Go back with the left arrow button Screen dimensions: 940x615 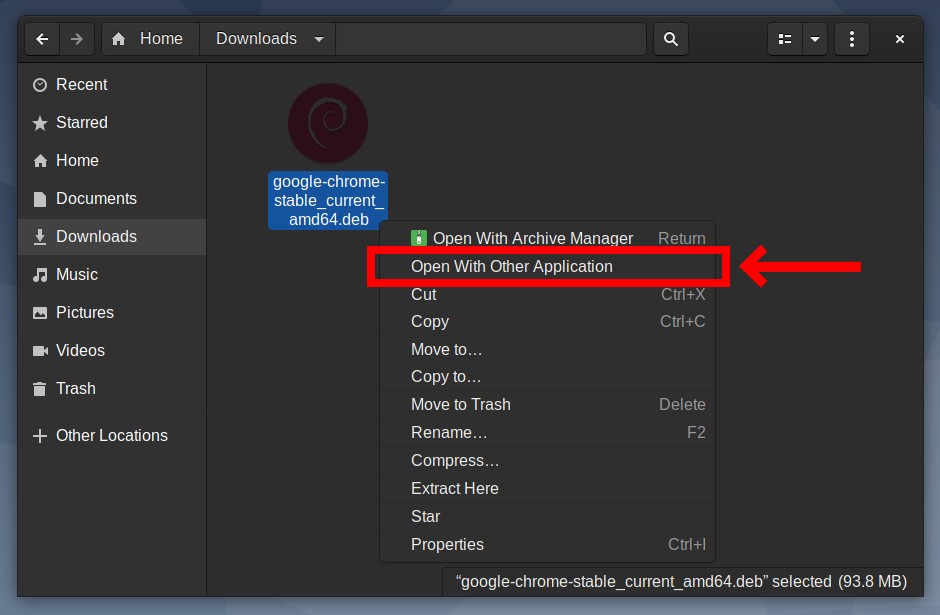pyautogui.click(x=42, y=39)
